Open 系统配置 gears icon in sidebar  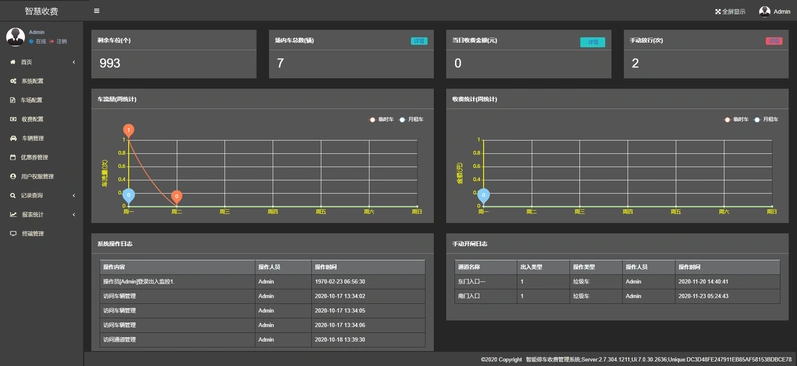coord(13,81)
